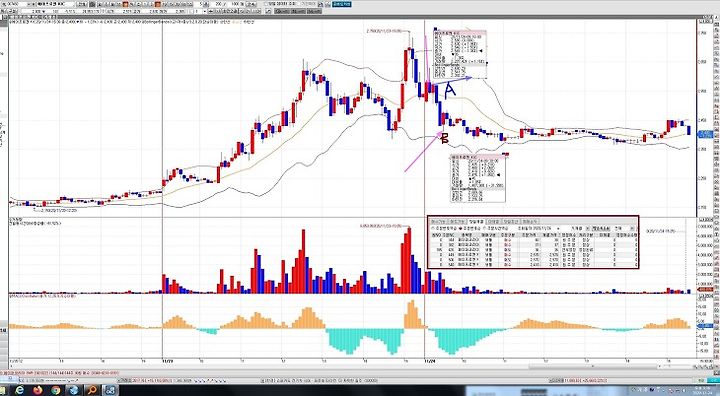The width and height of the screenshot is (720, 396).
Task: Click the high-price label above the chart peak
Action: click(x=384, y=31)
